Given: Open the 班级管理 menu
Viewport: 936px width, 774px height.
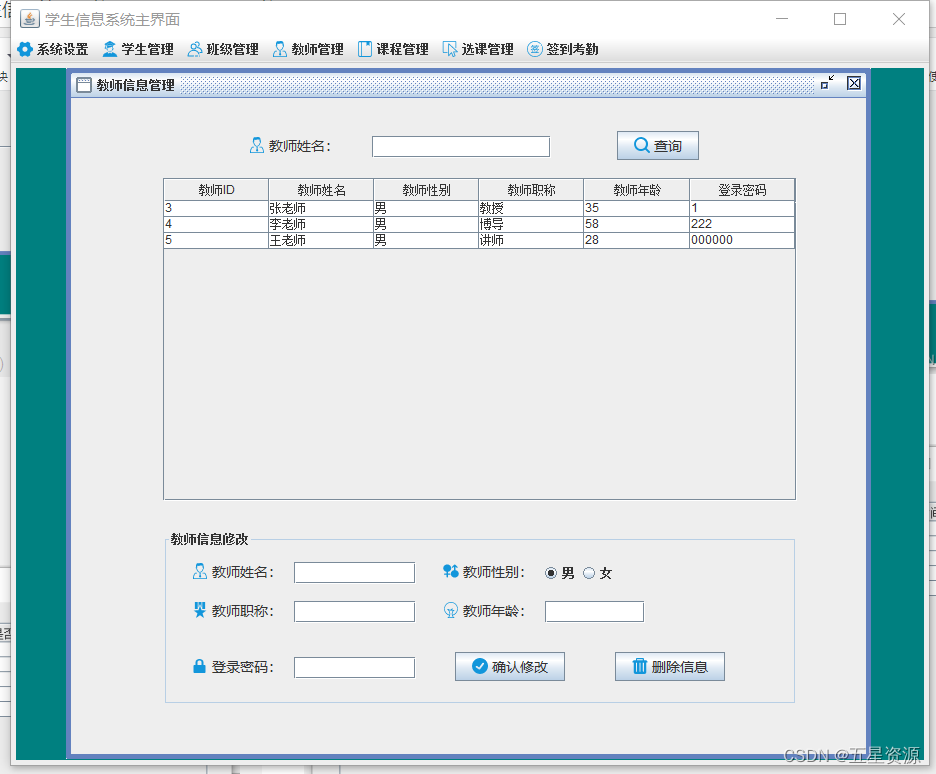Looking at the screenshot, I should (223, 49).
